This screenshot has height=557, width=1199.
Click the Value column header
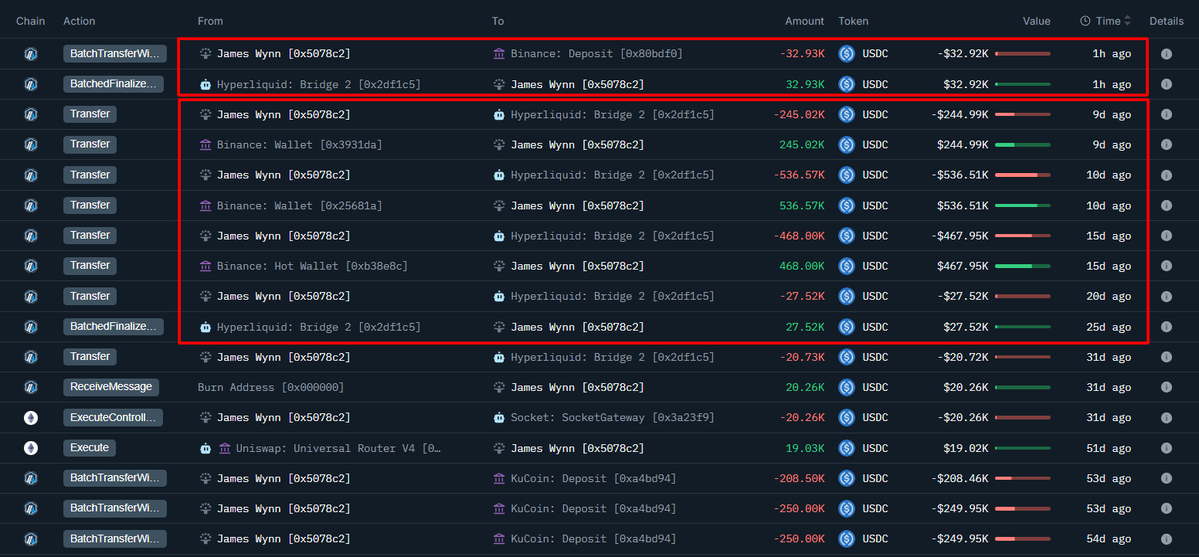(1036, 21)
